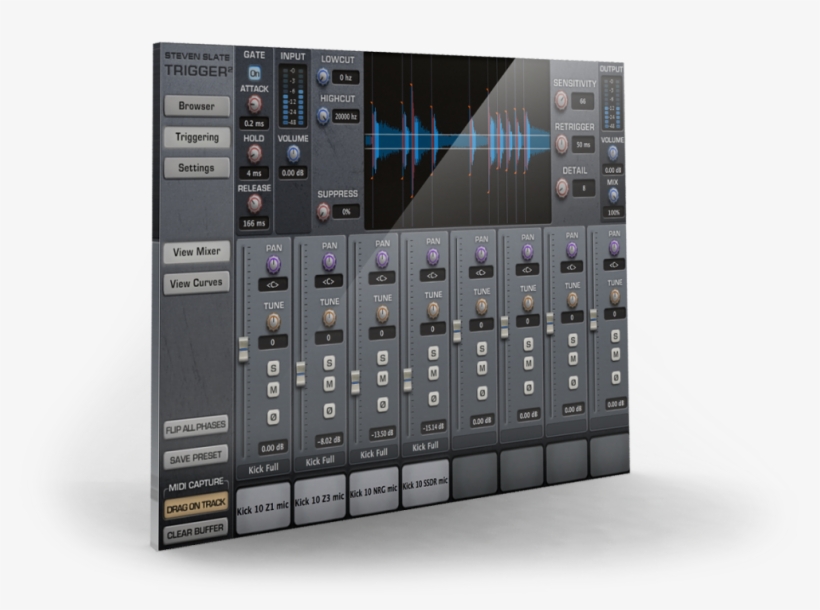Click the Lowcut knob
Image resolution: width=820 pixels, height=610 pixels.
tap(323, 77)
